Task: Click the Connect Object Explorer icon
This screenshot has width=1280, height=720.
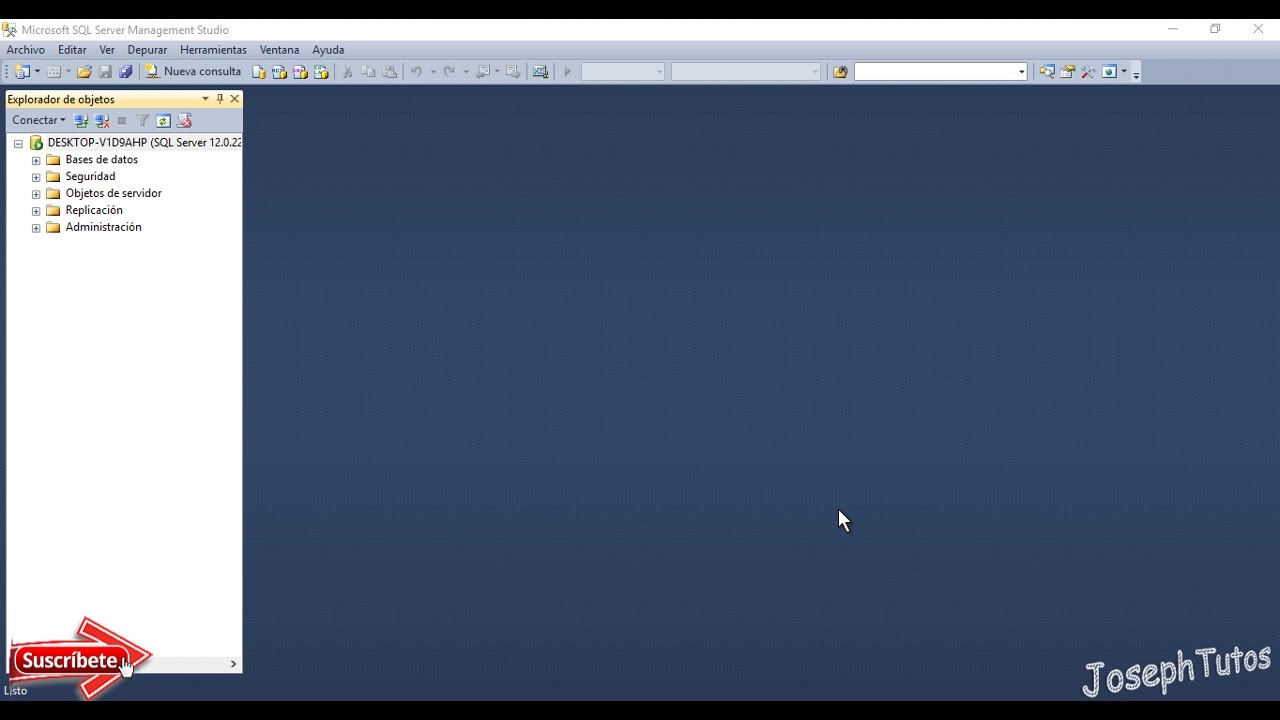Action: pos(81,121)
